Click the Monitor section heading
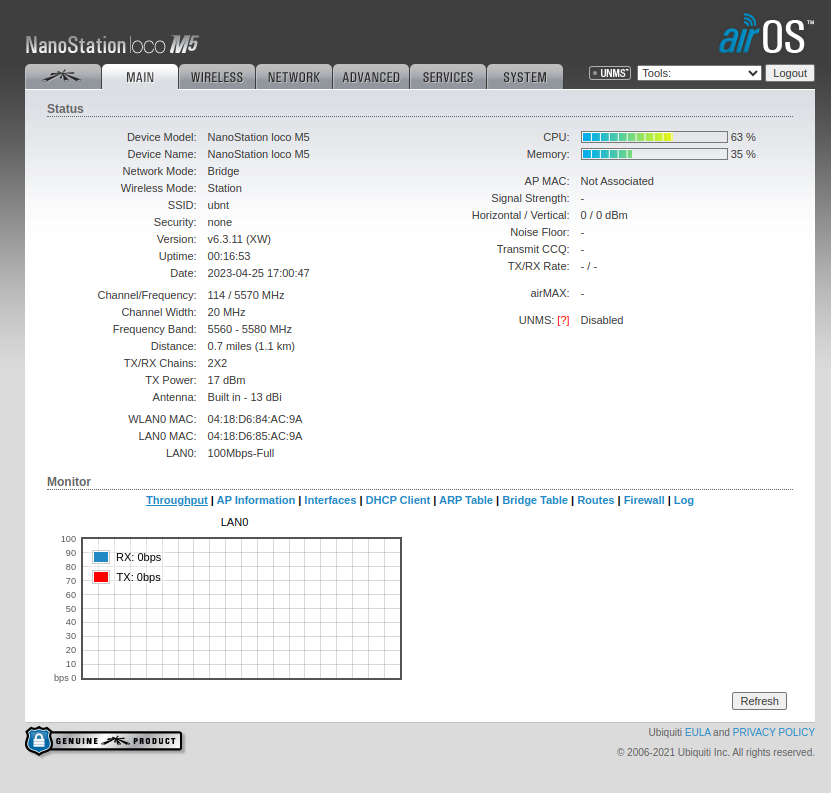This screenshot has width=831, height=793. (x=69, y=481)
